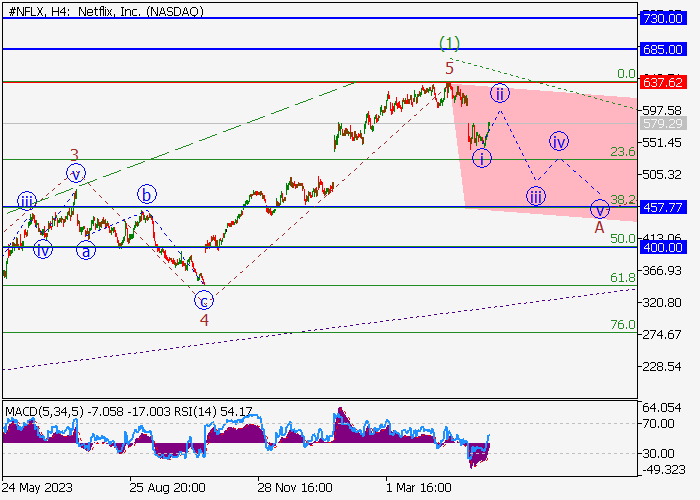Click the 366.93 price axis value
Screen dimensions: 700x500
click(662, 271)
